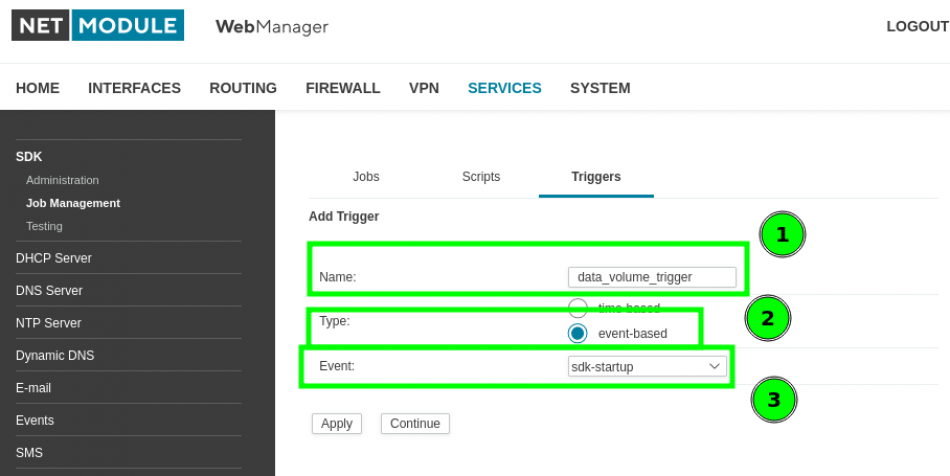Open the HOME menu
Image resolution: width=950 pixels, height=476 pixels.
coord(38,88)
